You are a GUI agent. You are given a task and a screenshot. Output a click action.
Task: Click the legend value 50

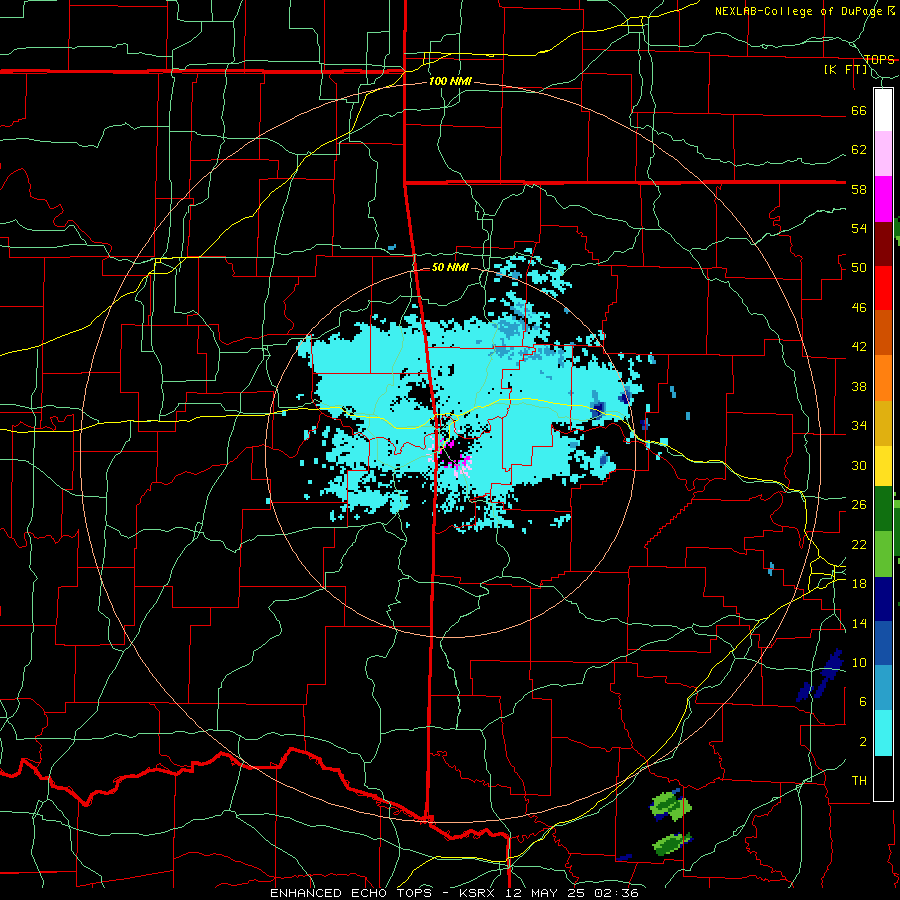859,268
